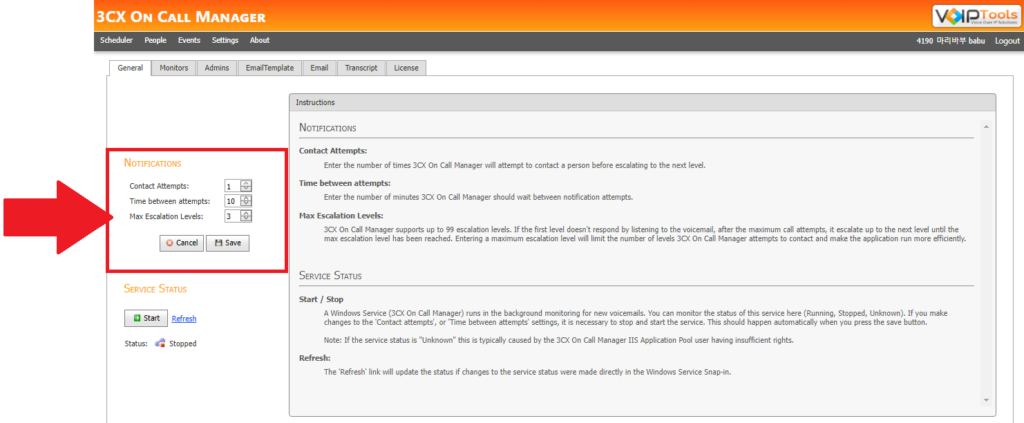1024x423 pixels.
Task: Switch to the Admins tab
Action: [x=217, y=68]
